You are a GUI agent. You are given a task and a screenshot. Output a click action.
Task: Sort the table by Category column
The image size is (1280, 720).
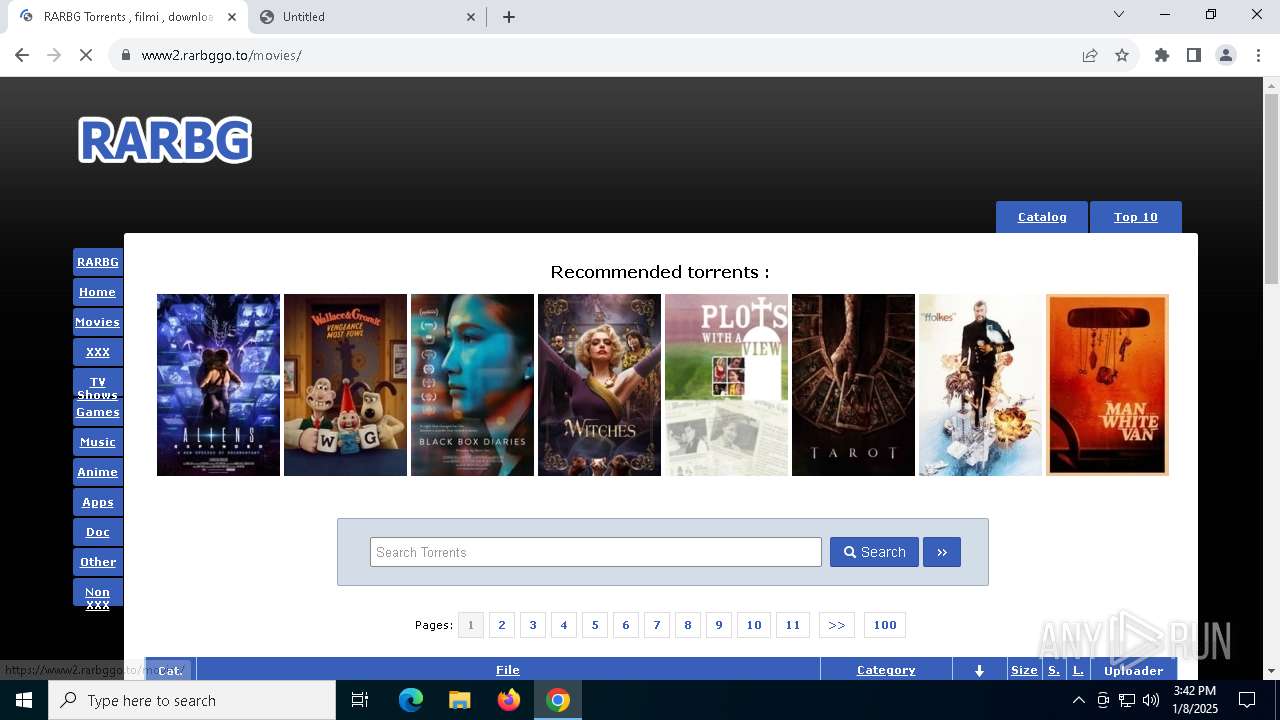pyautogui.click(x=886, y=670)
